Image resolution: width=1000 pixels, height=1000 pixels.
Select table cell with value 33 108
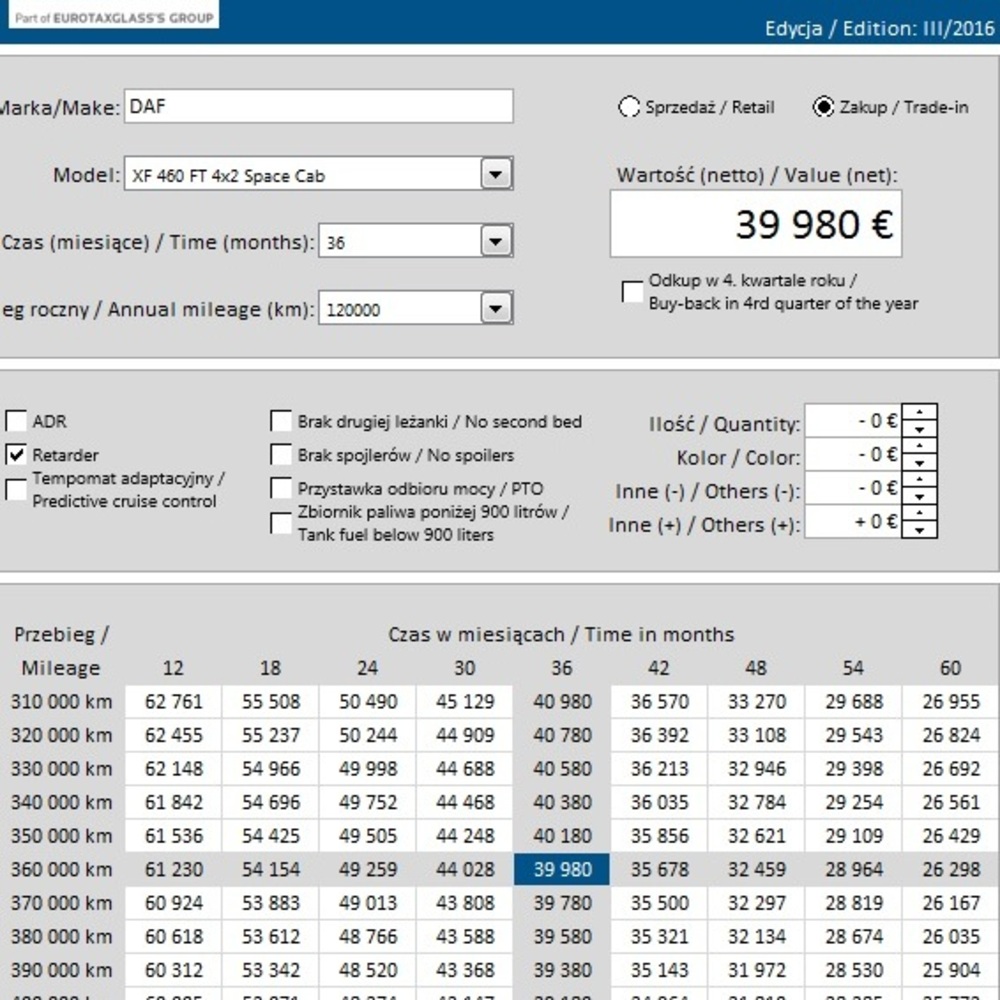tap(756, 735)
